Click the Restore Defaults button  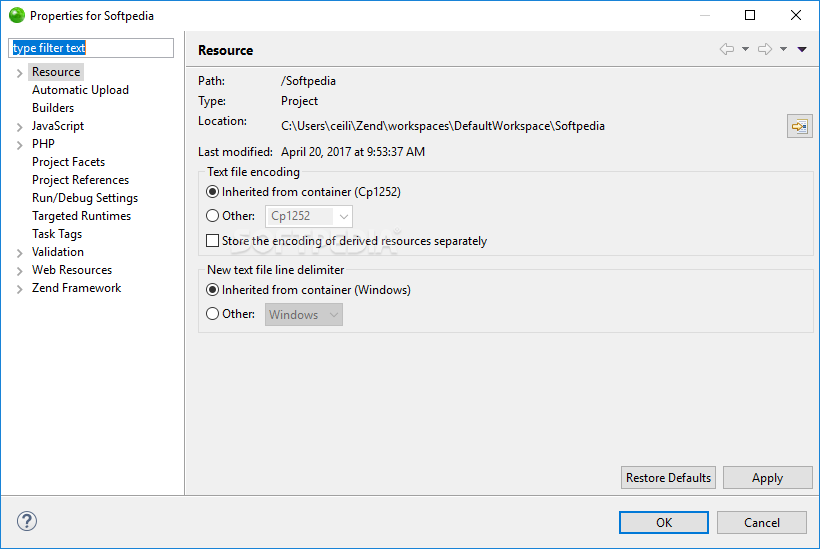coord(668,478)
